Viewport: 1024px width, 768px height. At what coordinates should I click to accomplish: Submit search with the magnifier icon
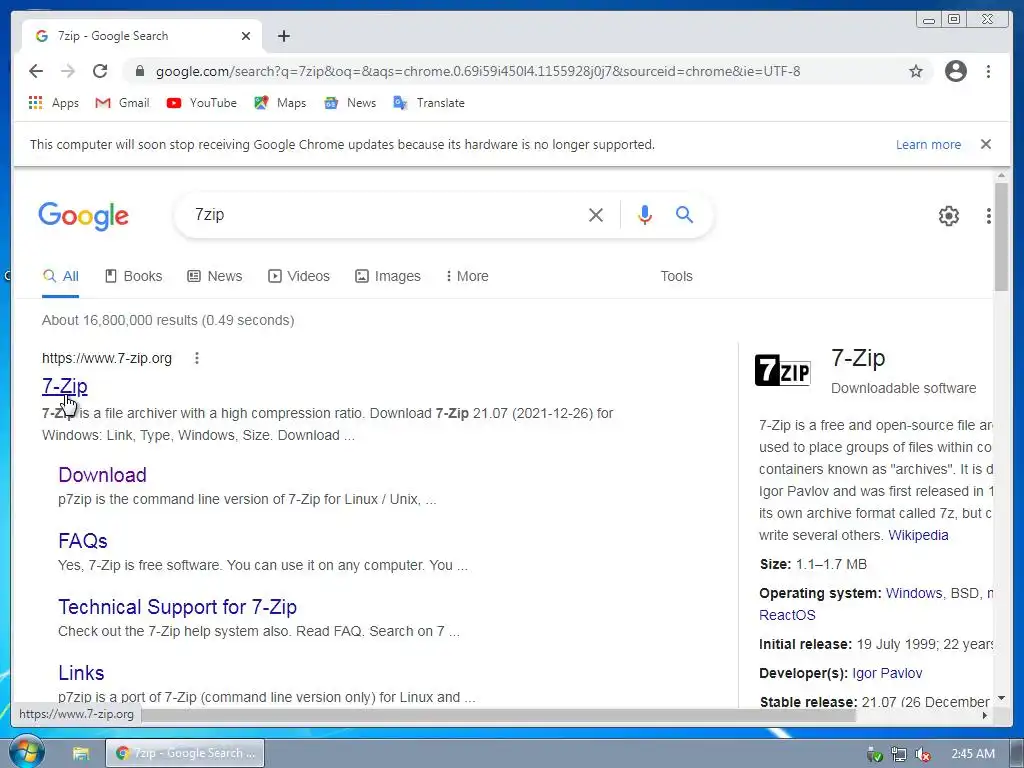point(684,214)
